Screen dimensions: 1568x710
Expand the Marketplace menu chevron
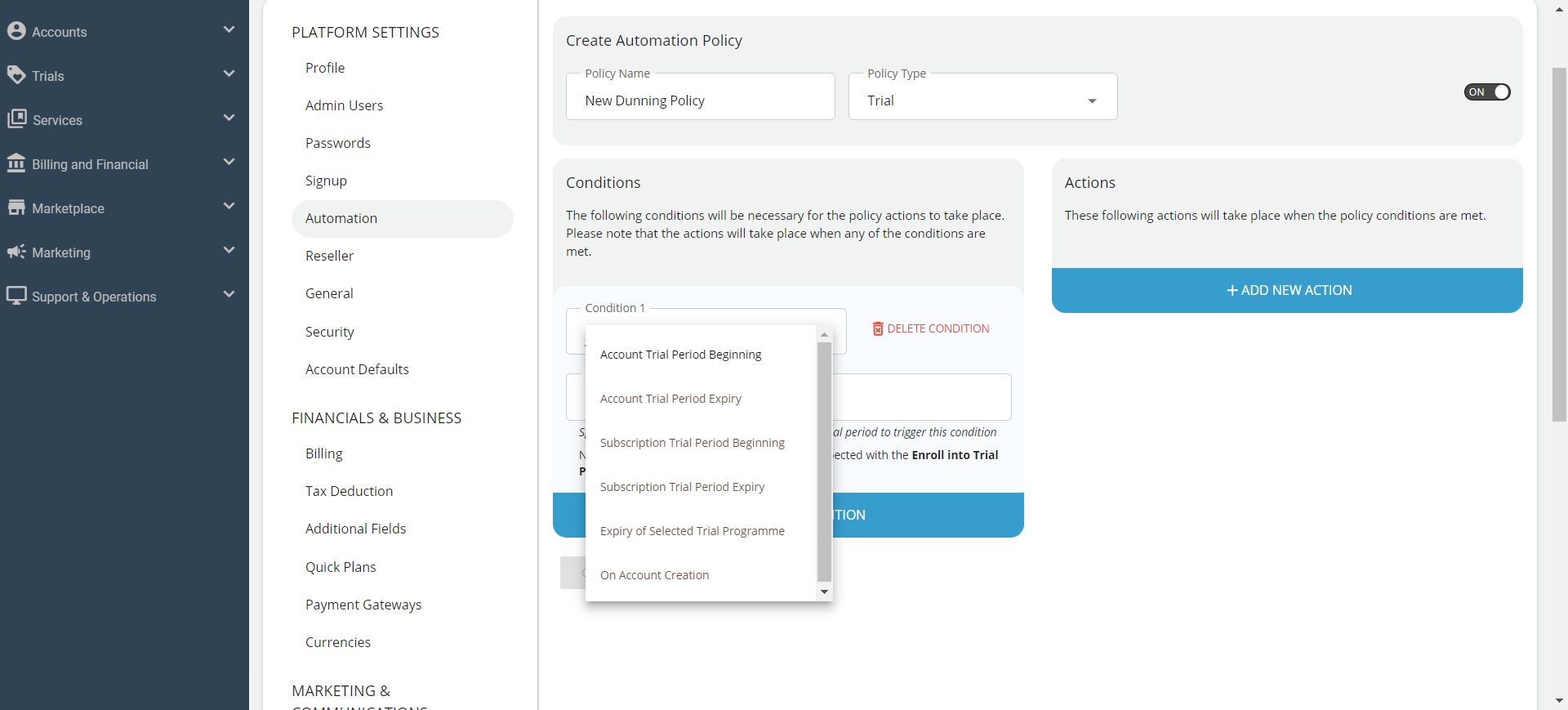click(229, 207)
